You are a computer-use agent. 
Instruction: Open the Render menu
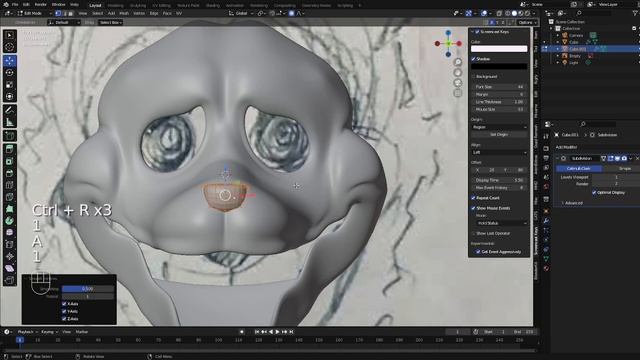(40, 4)
